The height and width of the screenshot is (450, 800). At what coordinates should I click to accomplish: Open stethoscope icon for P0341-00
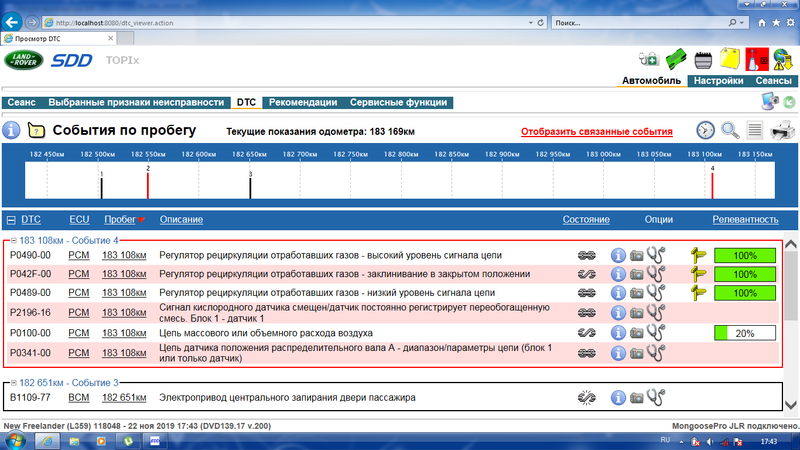coord(656,353)
